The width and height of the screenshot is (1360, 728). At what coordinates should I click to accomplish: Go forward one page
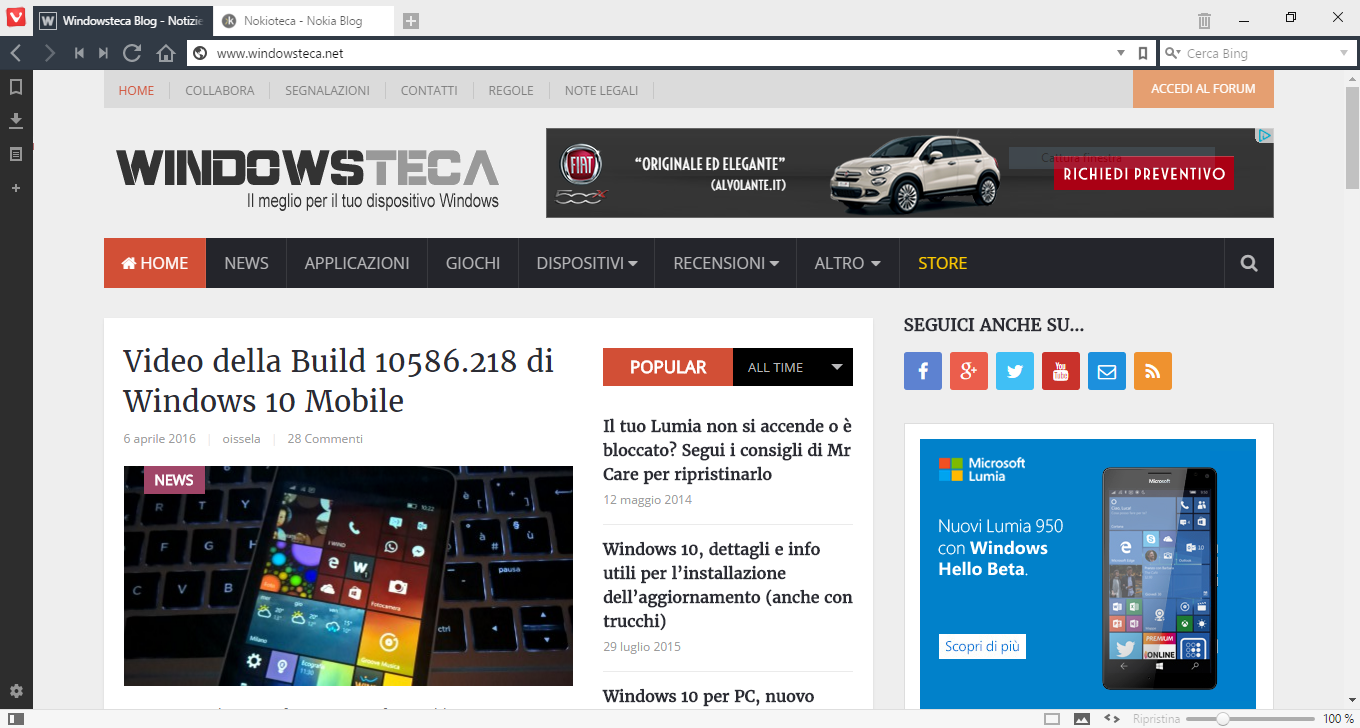pos(49,53)
